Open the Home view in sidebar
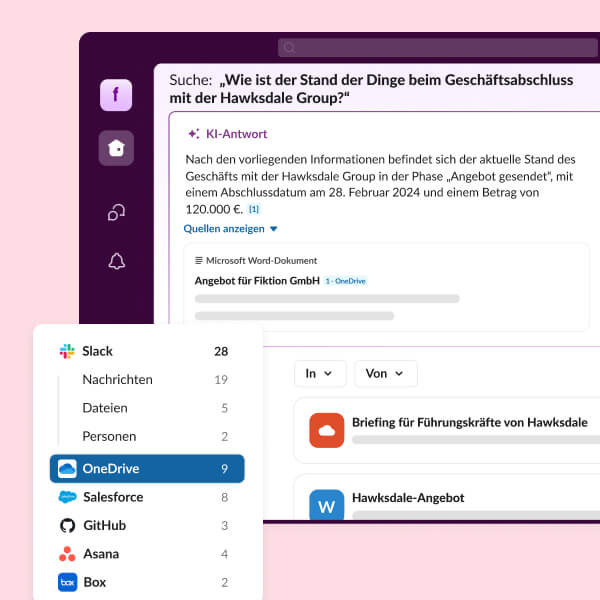 click(116, 148)
